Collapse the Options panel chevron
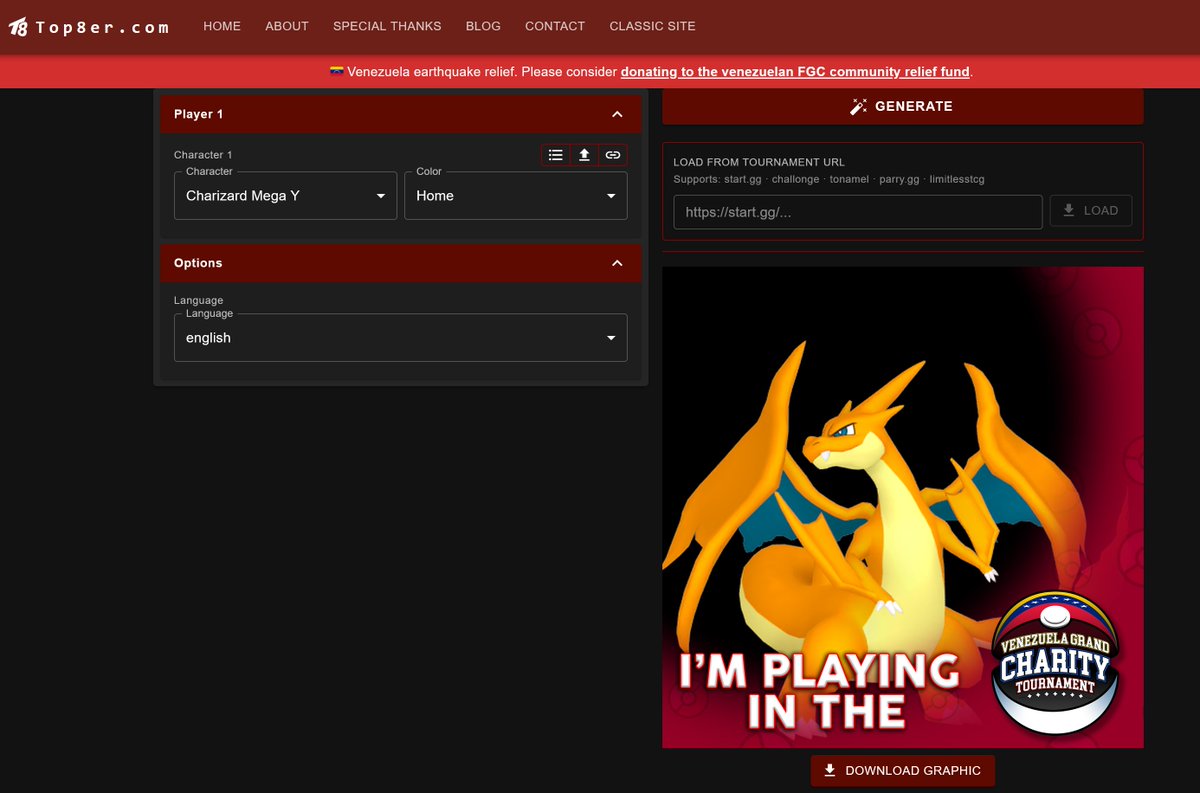The image size is (1200, 793). [617, 263]
